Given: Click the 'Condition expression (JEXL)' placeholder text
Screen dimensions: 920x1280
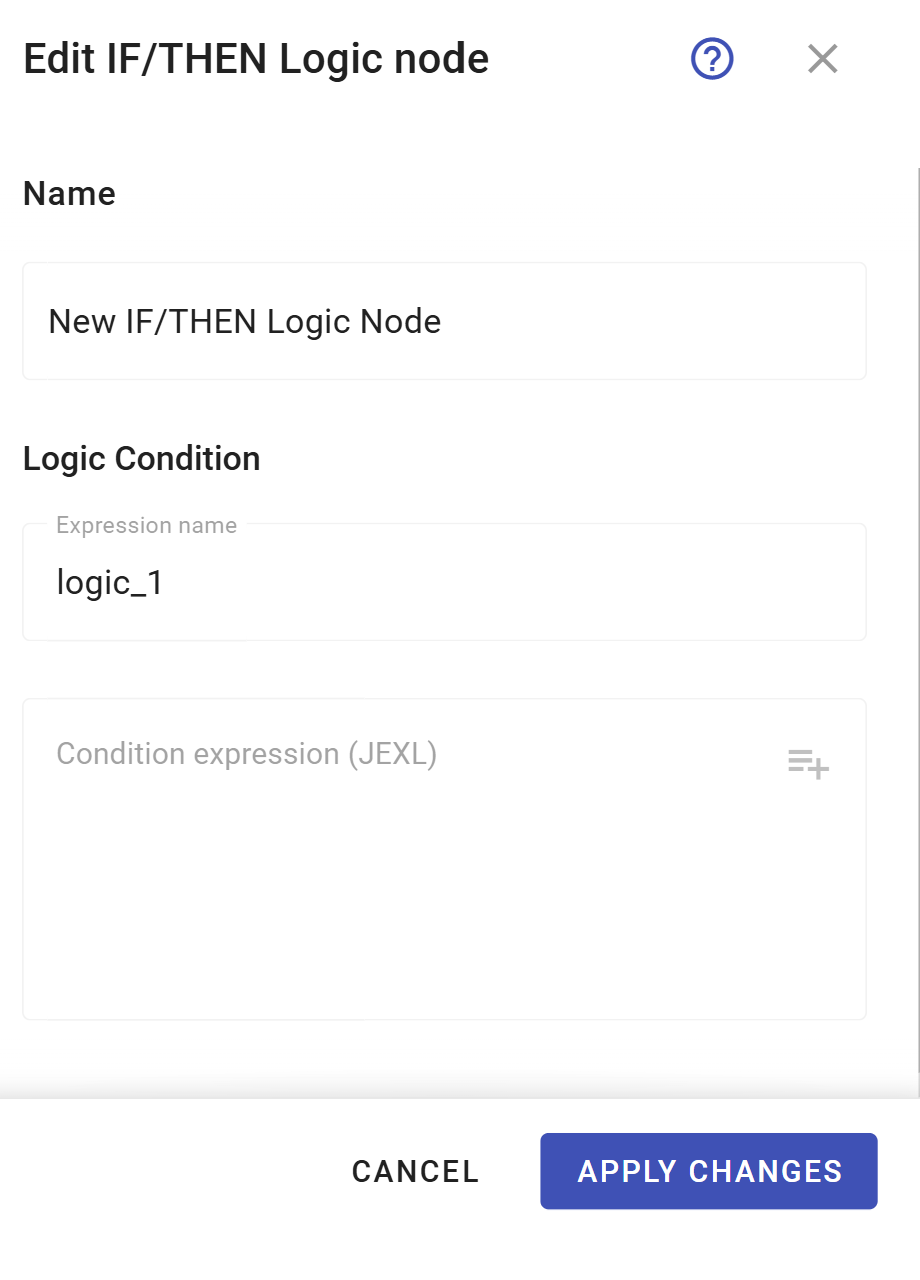Looking at the screenshot, I should point(247,754).
